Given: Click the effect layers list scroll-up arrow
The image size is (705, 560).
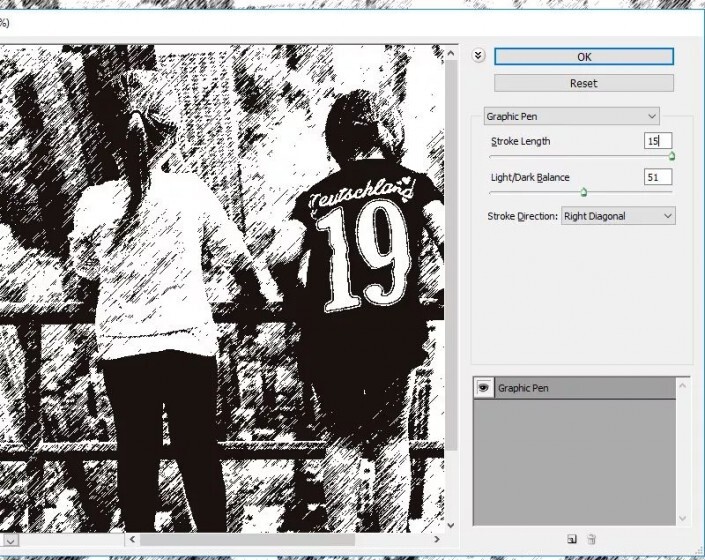Looking at the screenshot, I should pos(684,384).
